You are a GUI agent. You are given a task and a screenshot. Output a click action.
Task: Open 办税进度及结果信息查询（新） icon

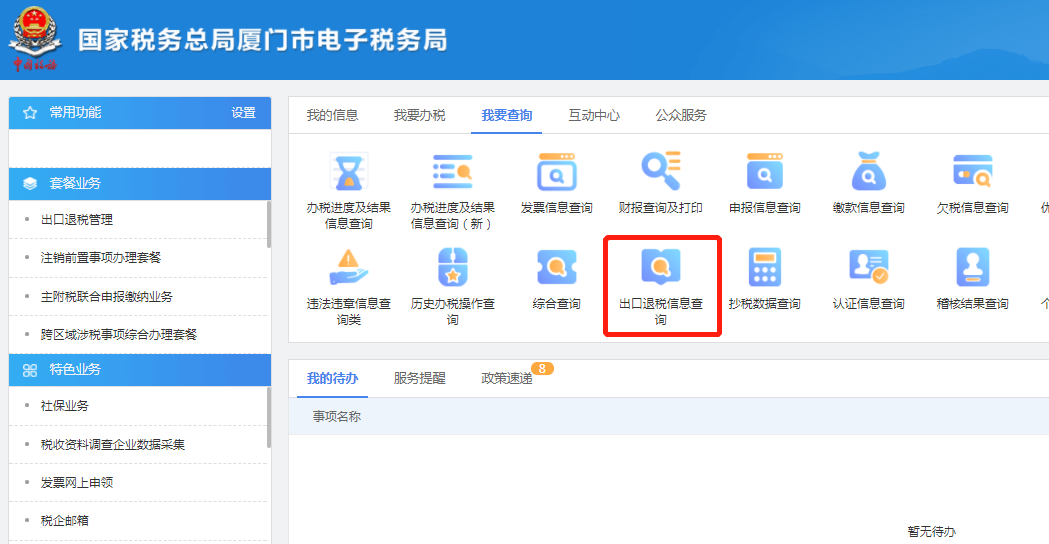coord(452,172)
